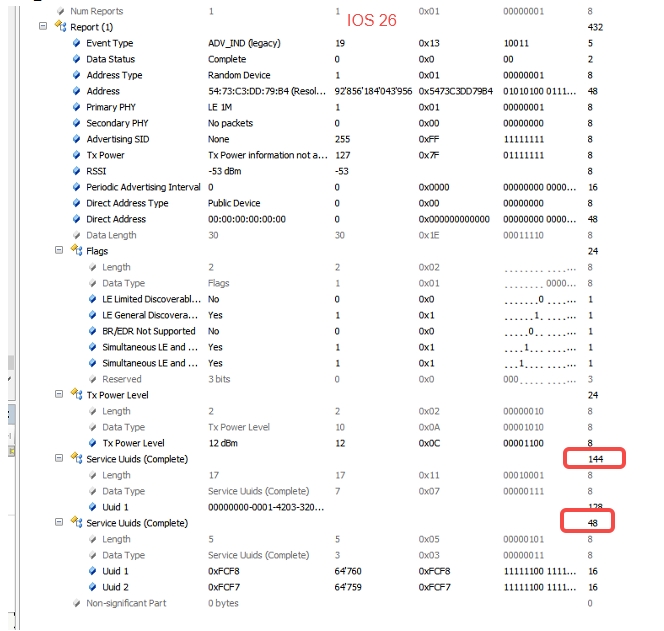
Task: Select the Address row label
Action: pos(103,91)
